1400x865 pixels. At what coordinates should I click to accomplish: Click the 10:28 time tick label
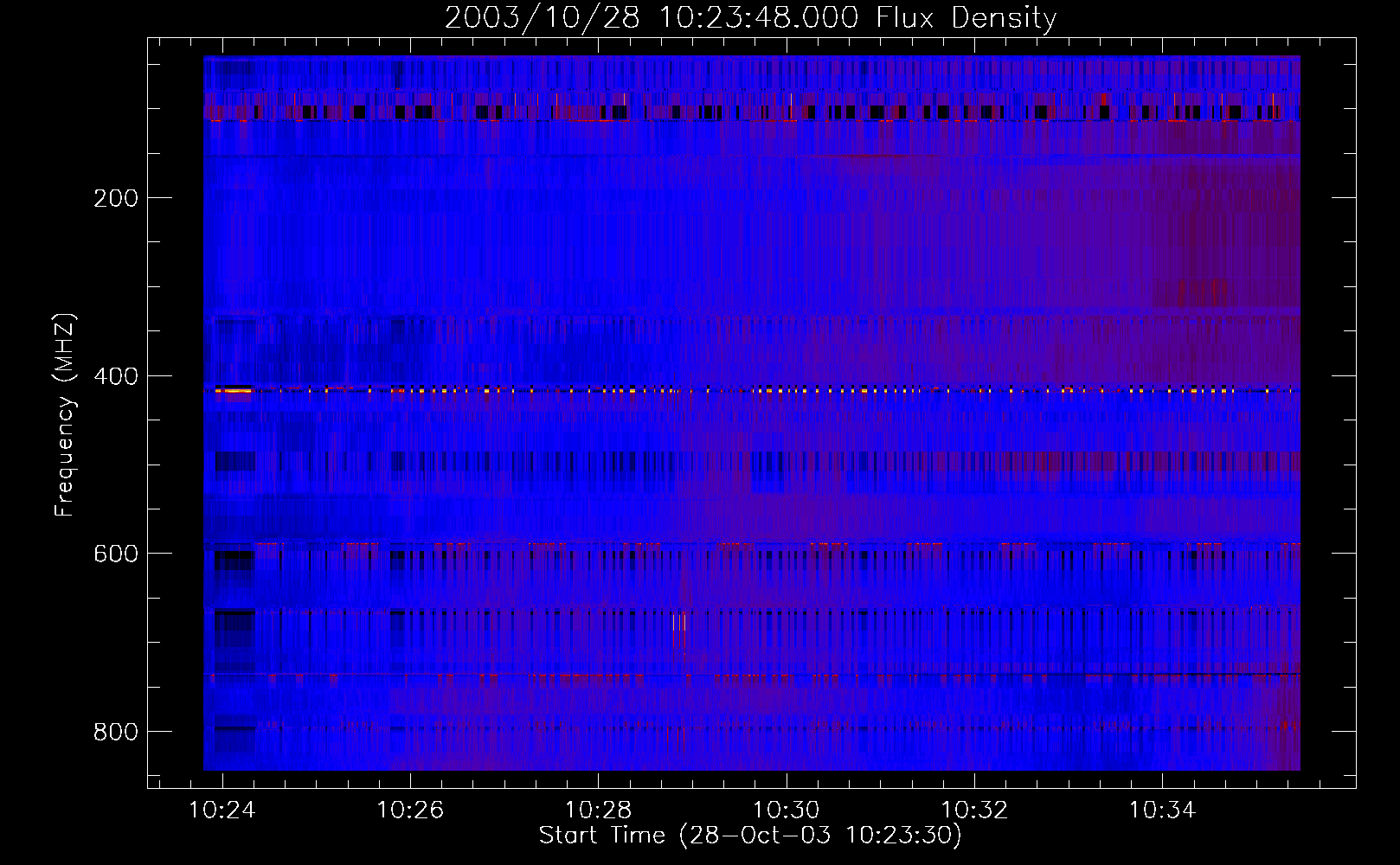(598, 810)
